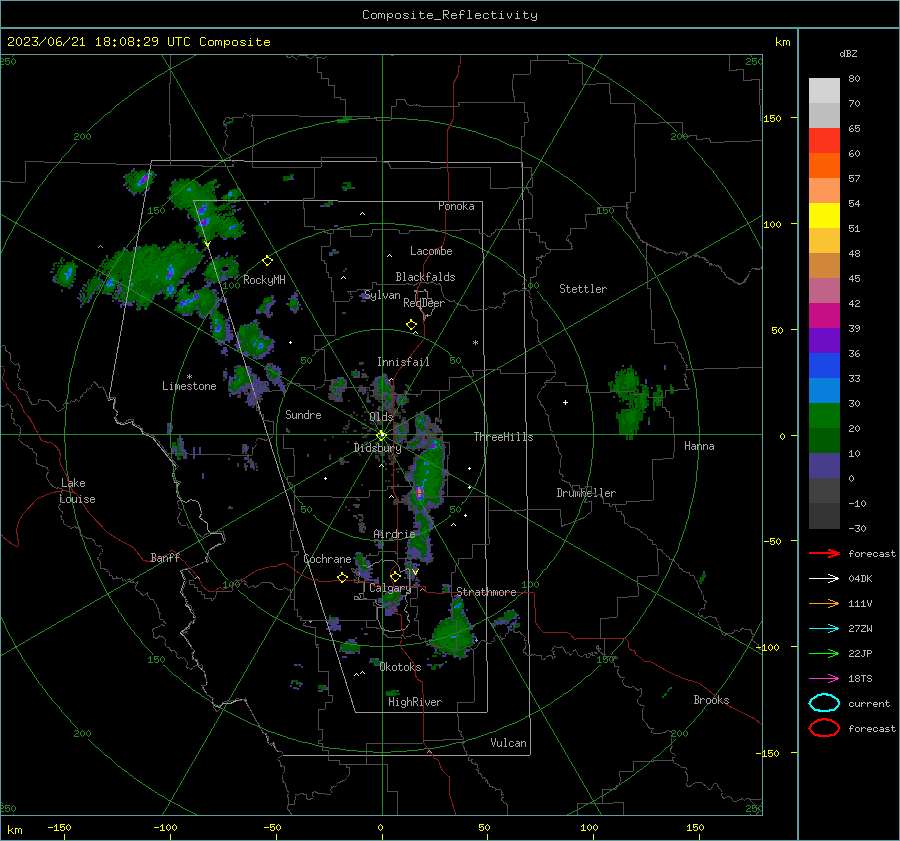Click the yellow diamond marker near RockyMH

pyautogui.click(x=267, y=261)
